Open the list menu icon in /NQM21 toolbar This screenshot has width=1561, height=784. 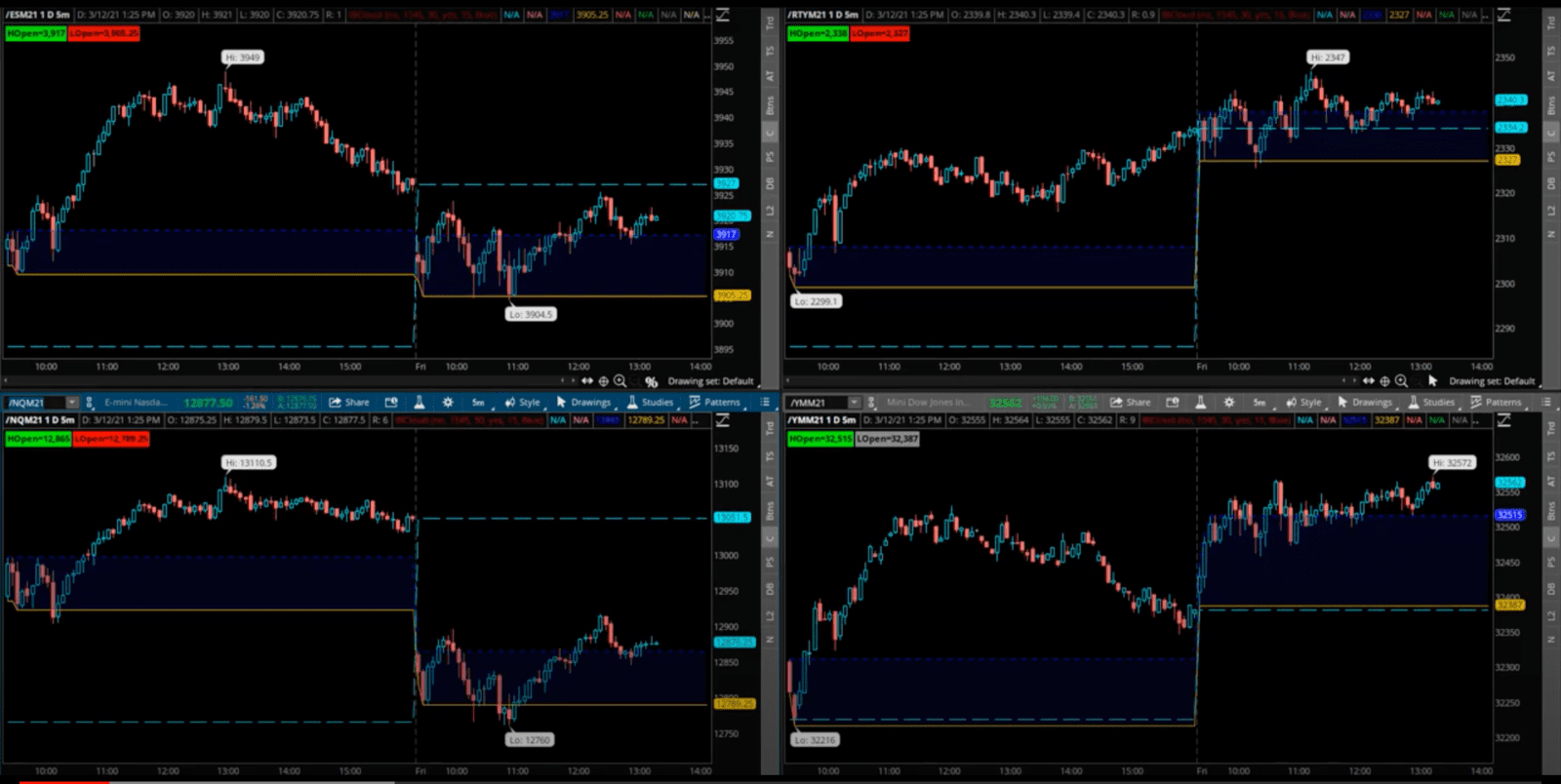(765, 402)
